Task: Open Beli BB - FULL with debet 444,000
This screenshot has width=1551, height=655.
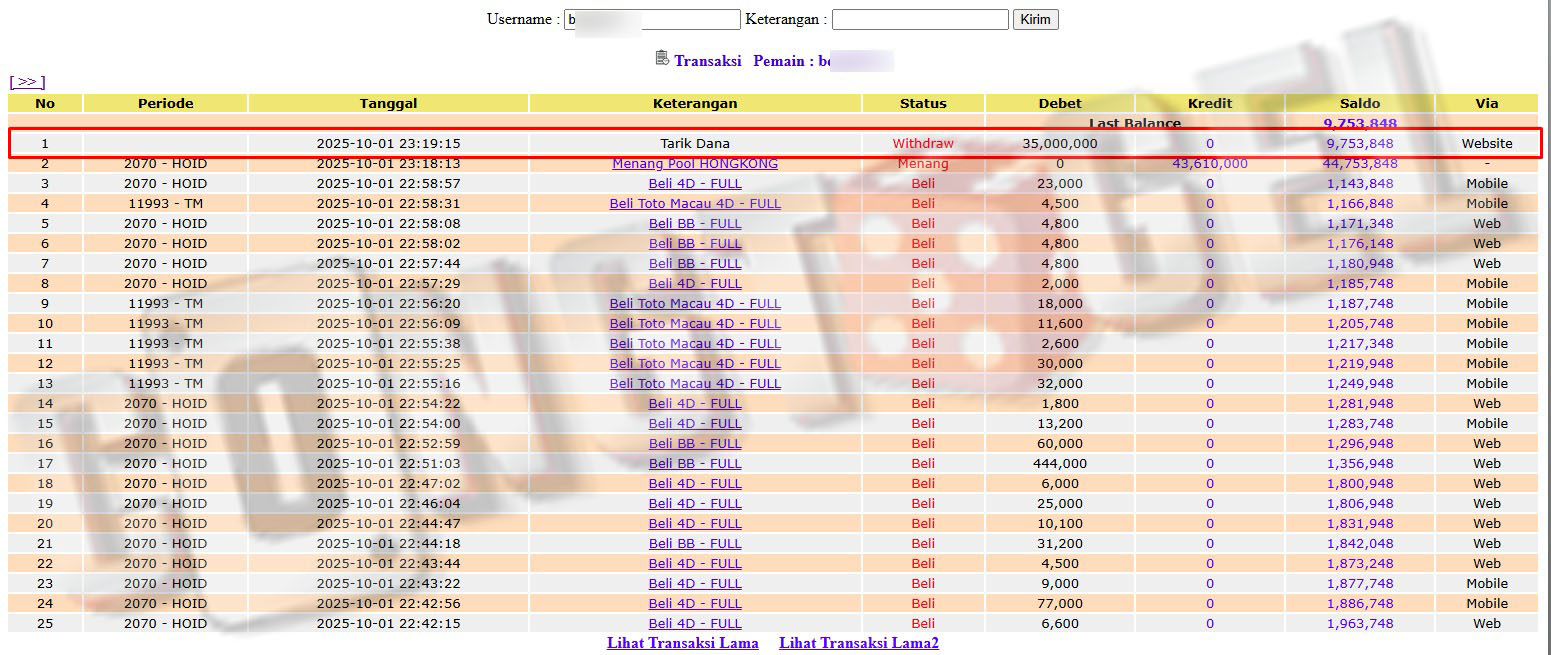Action: coord(695,463)
